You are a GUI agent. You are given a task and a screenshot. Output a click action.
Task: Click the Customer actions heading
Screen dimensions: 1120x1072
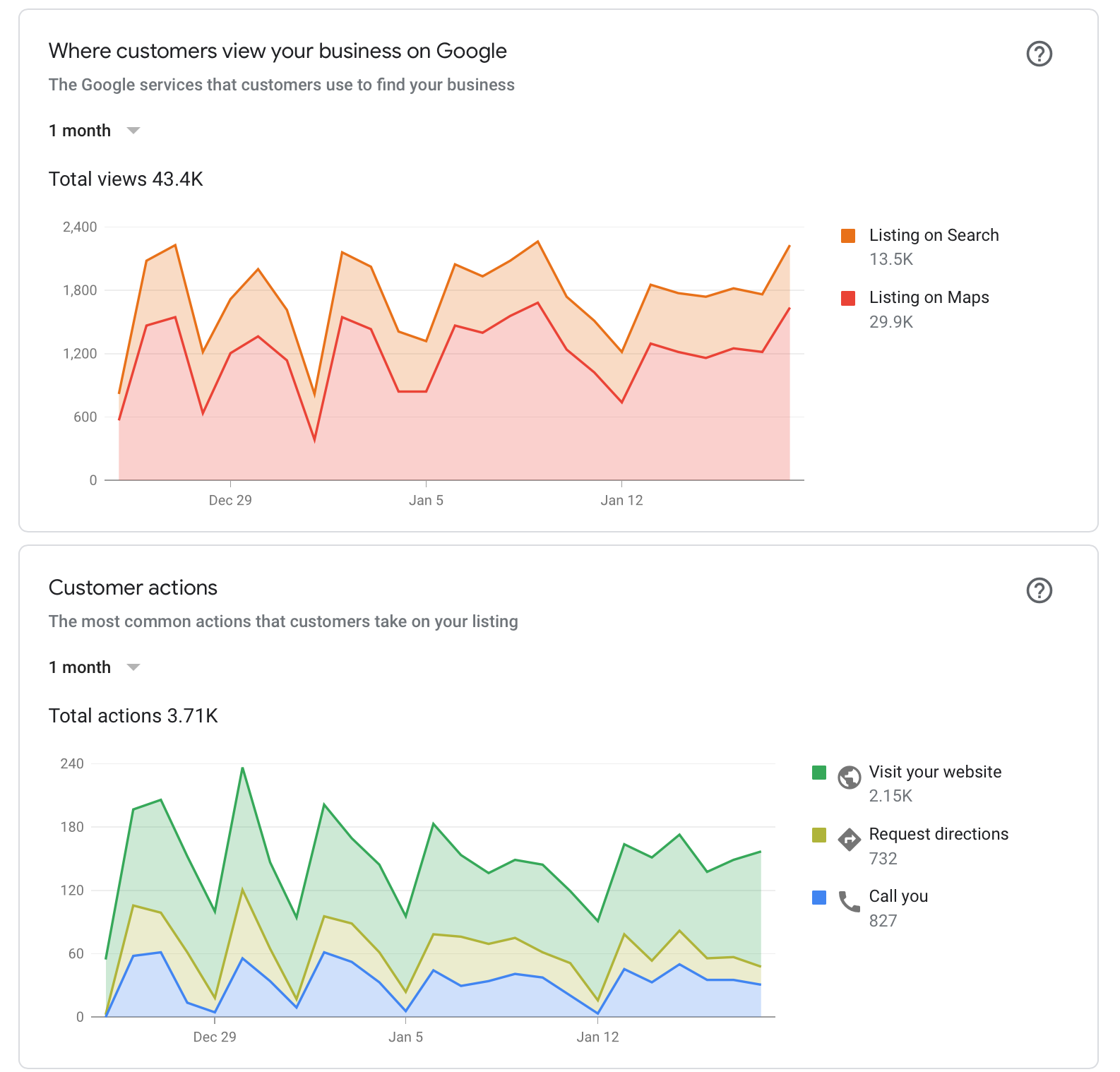coord(133,588)
